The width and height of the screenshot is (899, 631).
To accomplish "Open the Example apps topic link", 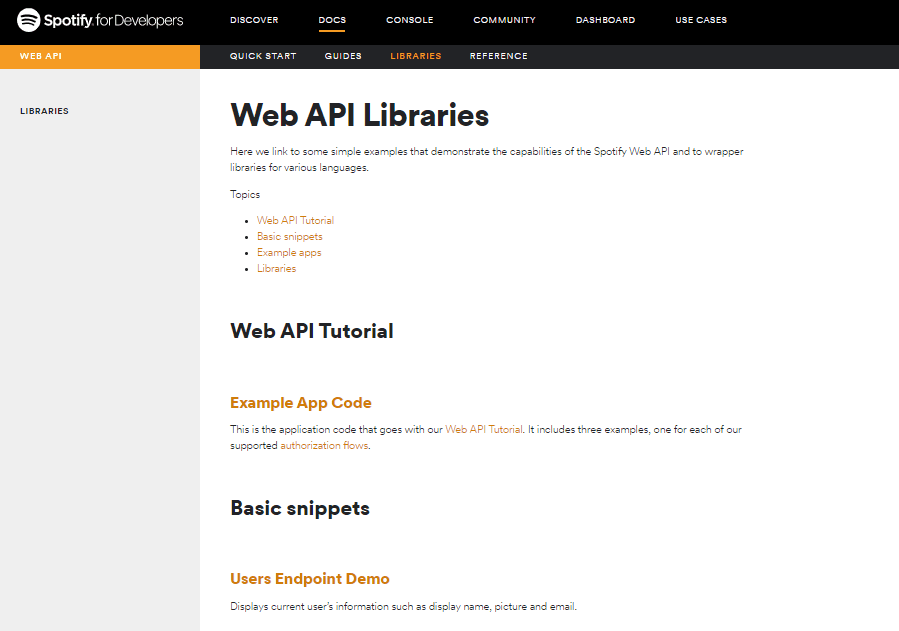I will point(289,252).
